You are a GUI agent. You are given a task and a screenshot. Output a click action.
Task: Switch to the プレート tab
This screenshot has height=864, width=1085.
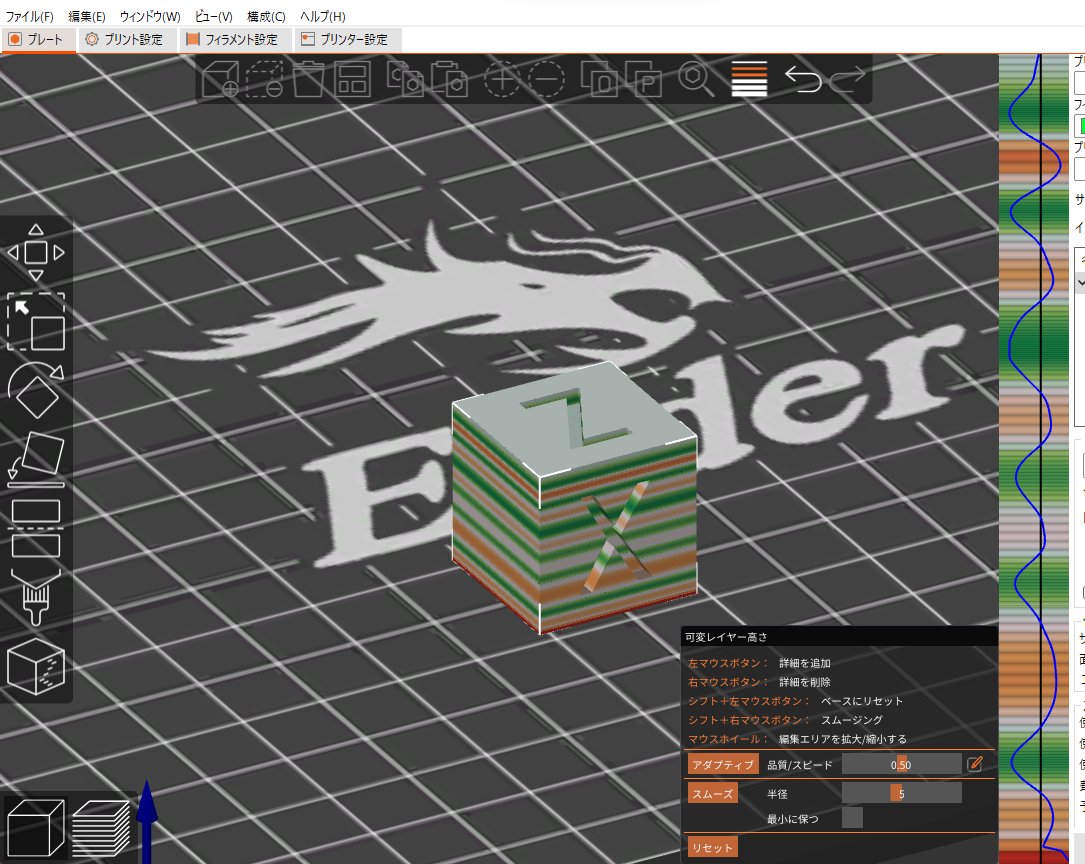(37, 39)
